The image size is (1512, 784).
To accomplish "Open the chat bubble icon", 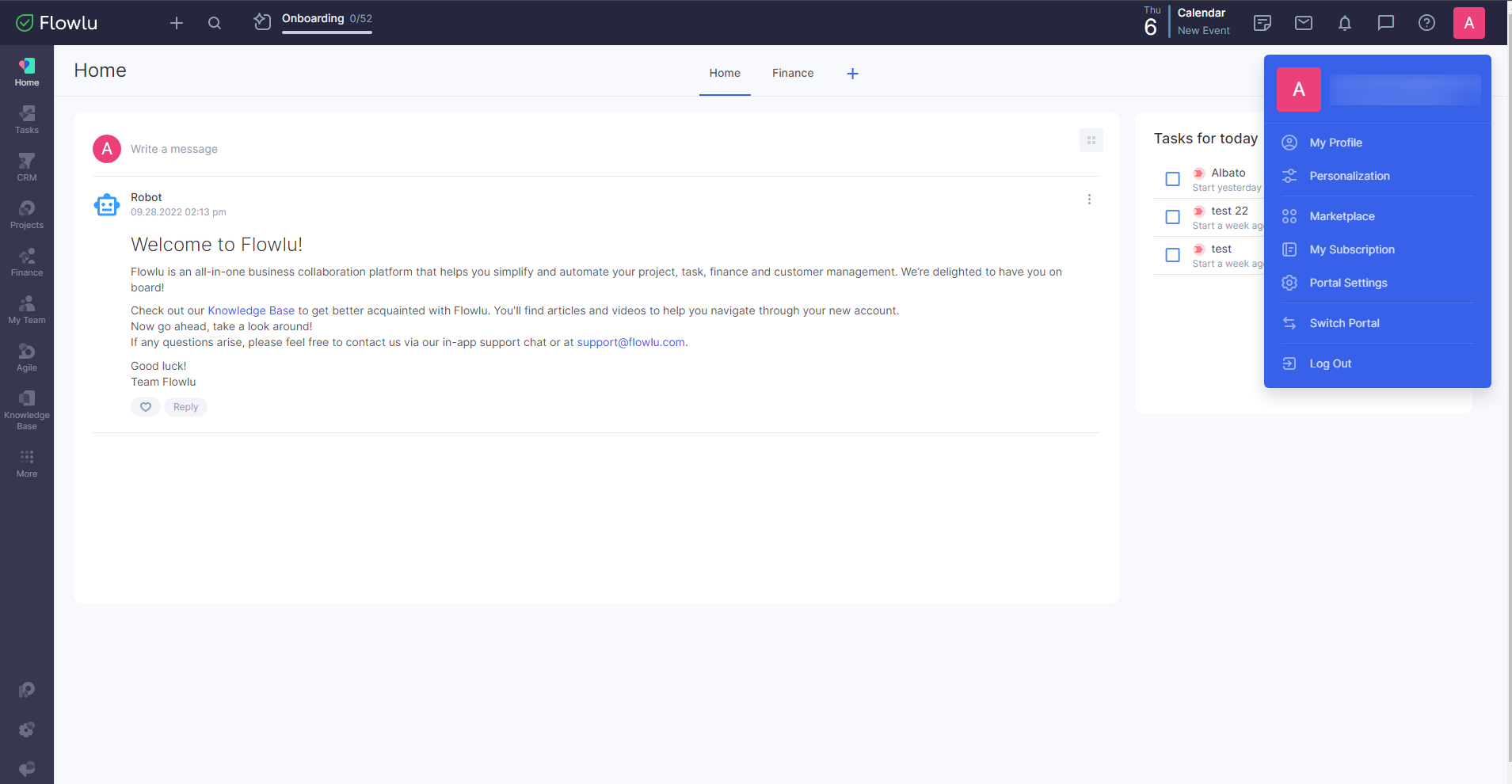I will click(x=1386, y=23).
